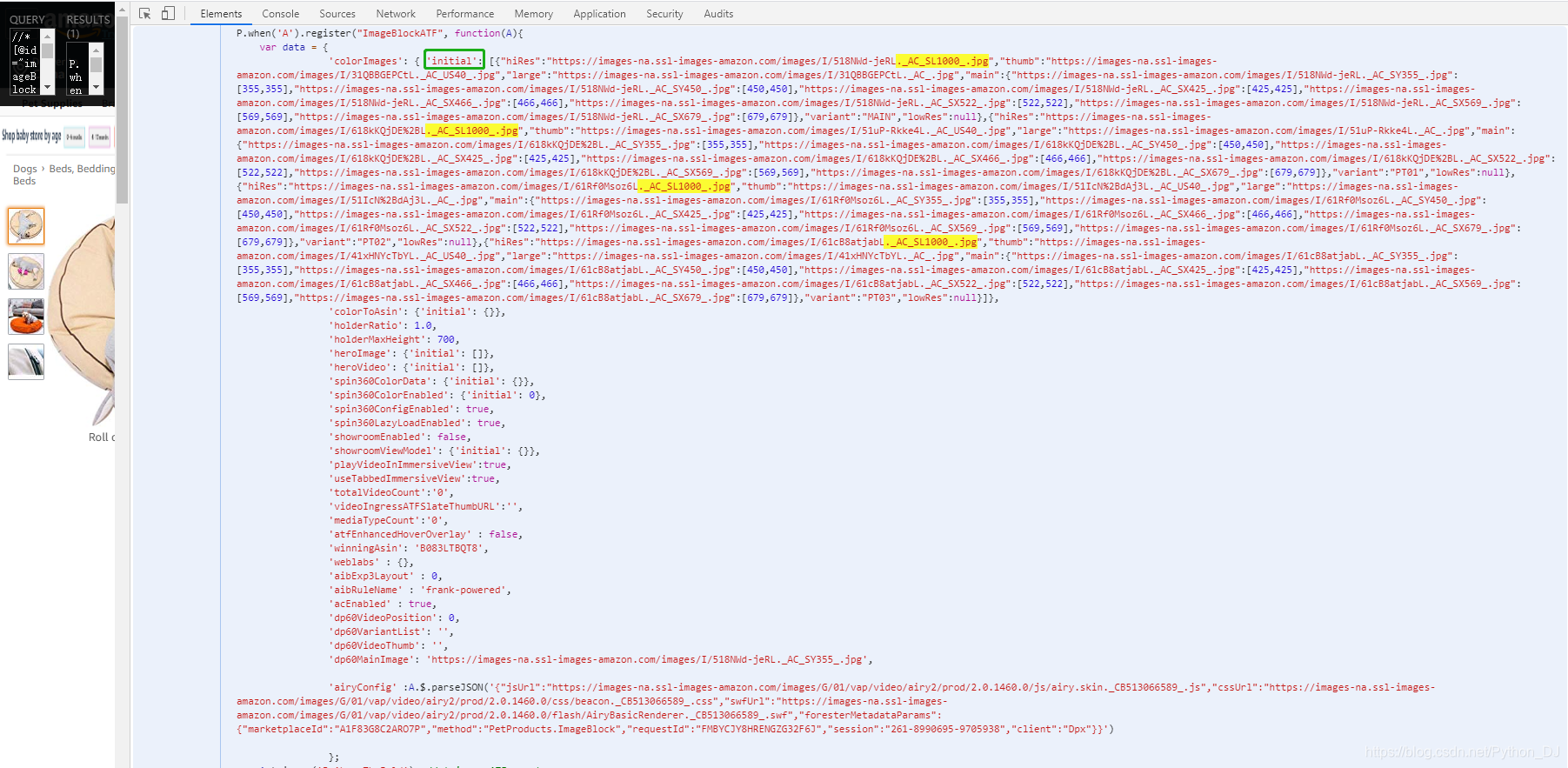Click the webpage vertical scrollbar thumb
This screenshot has height=768, width=1568.
pos(123,111)
